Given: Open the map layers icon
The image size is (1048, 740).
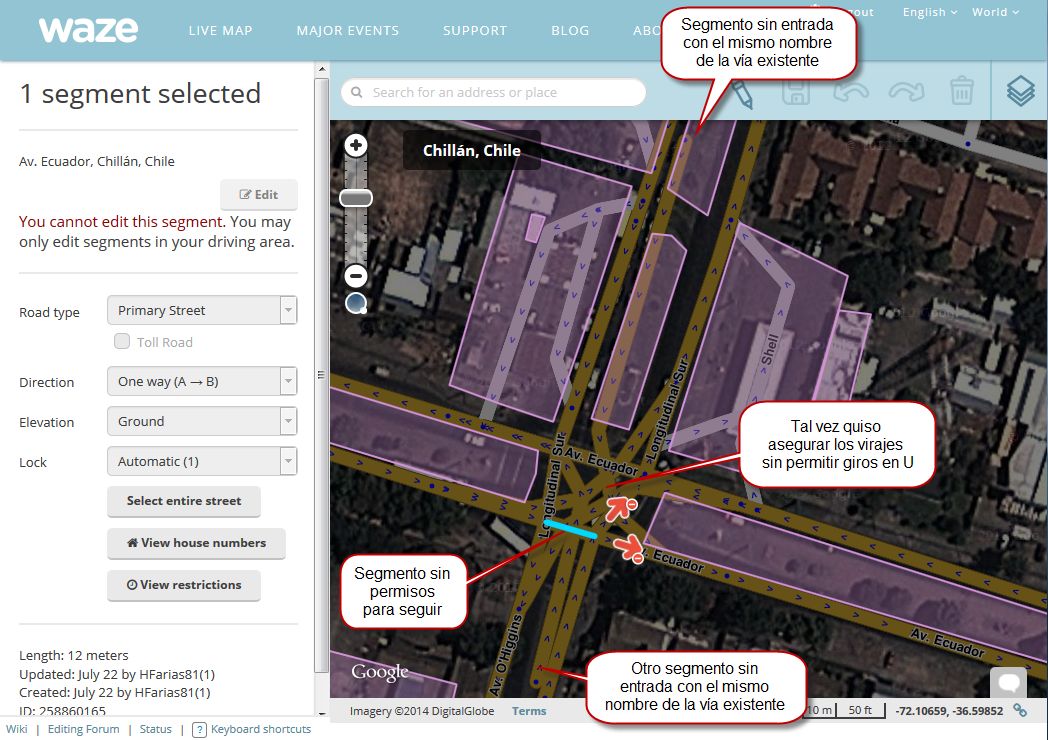Looking at the screenshot, I should coord(1020,91).
